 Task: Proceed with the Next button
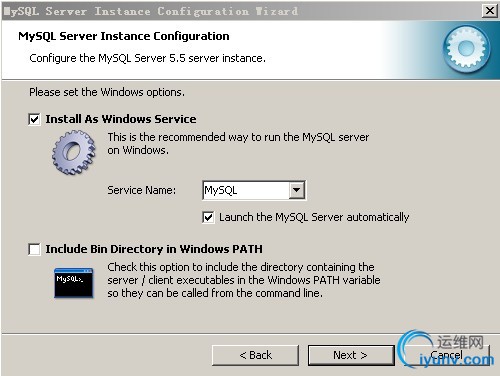pyautogui.click(x=351, y=355)
